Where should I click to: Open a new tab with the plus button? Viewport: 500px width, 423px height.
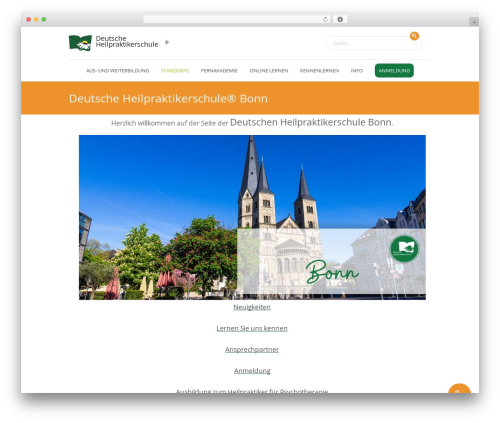click(474, 22)
